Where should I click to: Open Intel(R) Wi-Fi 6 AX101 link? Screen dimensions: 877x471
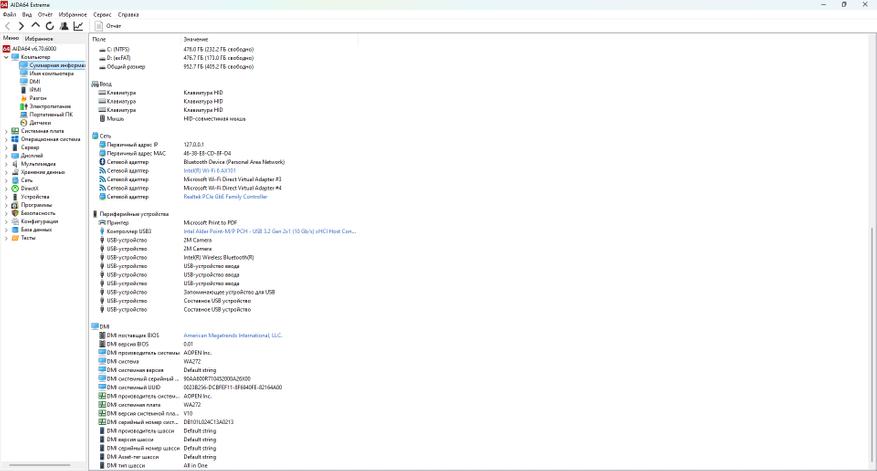point(210,171)
